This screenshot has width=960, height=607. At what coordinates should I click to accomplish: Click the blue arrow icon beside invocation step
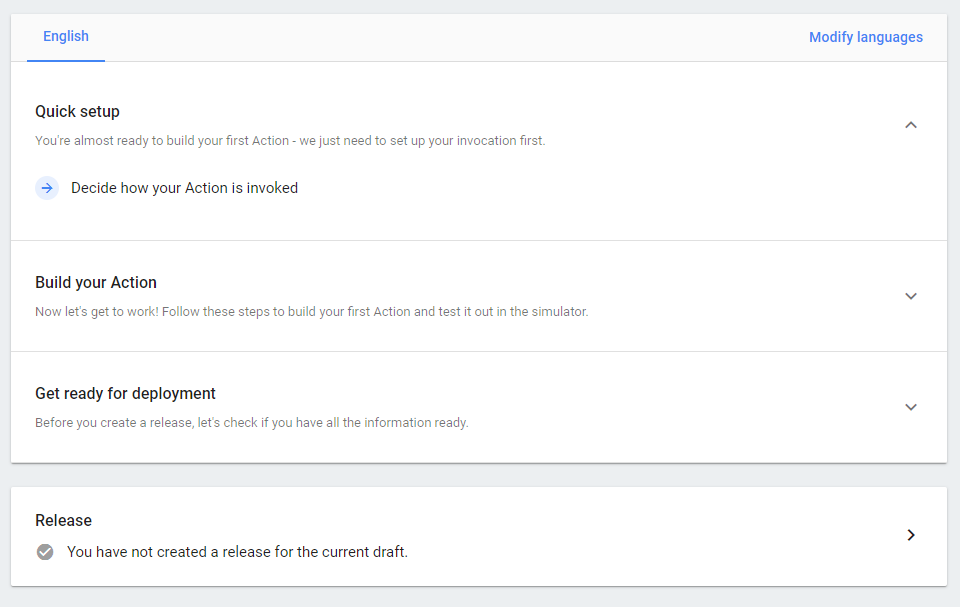(x=47, y=188)
